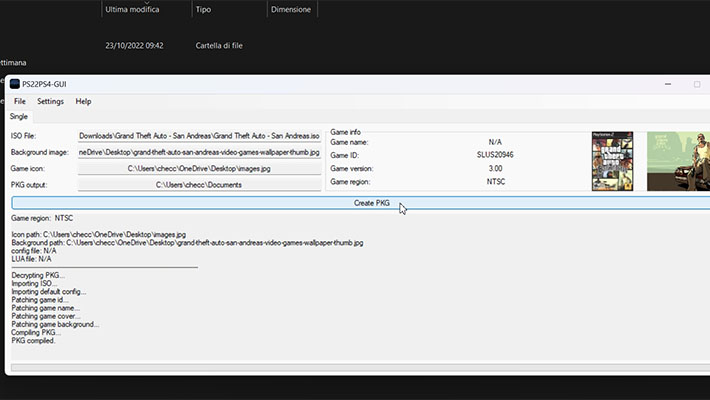Maximize the PS22PS4-GUI window
Screen dimensions: 710x400
[x=697, y=84]
